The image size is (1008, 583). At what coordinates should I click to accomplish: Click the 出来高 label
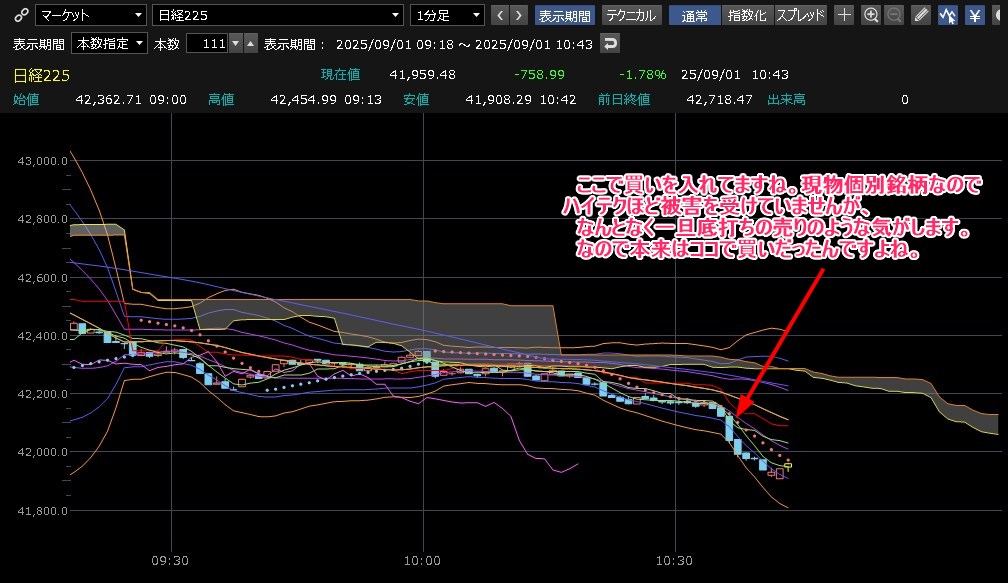pyautogui.click(x=786, y=100)
